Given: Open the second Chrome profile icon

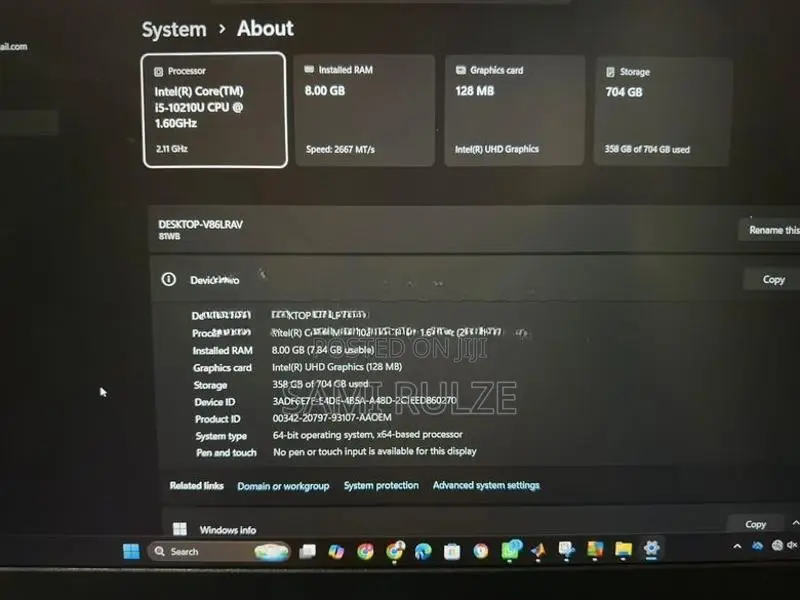Looking at the screenshot, I should (394, 551).
